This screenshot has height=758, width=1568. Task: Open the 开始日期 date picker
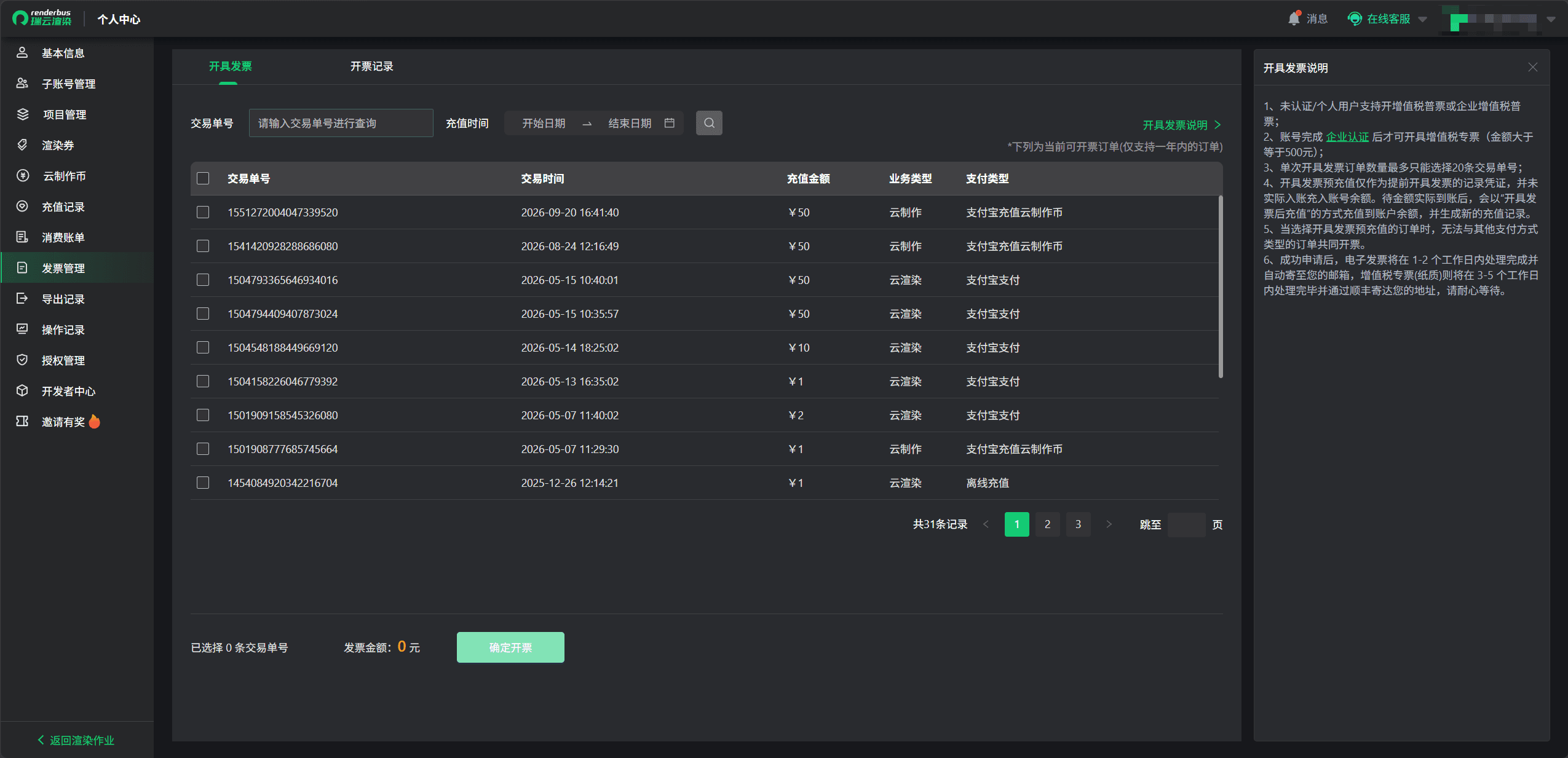coord(544,123)
